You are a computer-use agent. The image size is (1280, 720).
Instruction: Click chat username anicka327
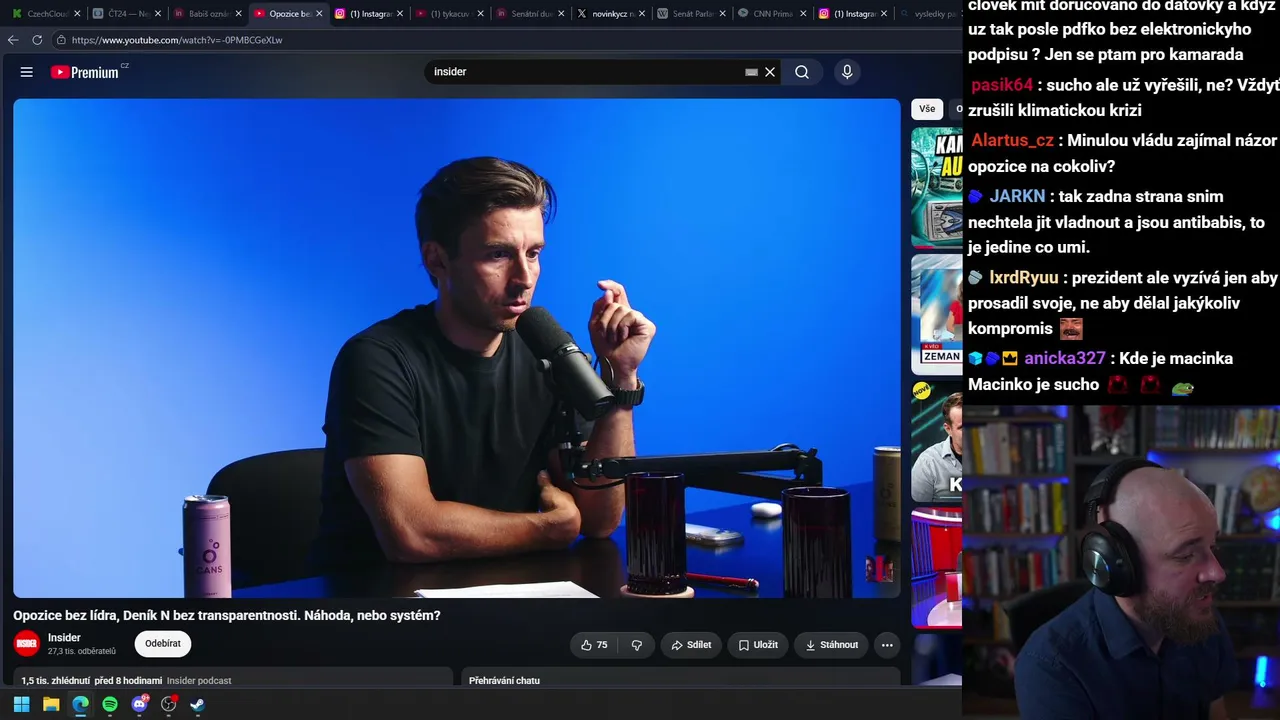tap(1065, 358)
